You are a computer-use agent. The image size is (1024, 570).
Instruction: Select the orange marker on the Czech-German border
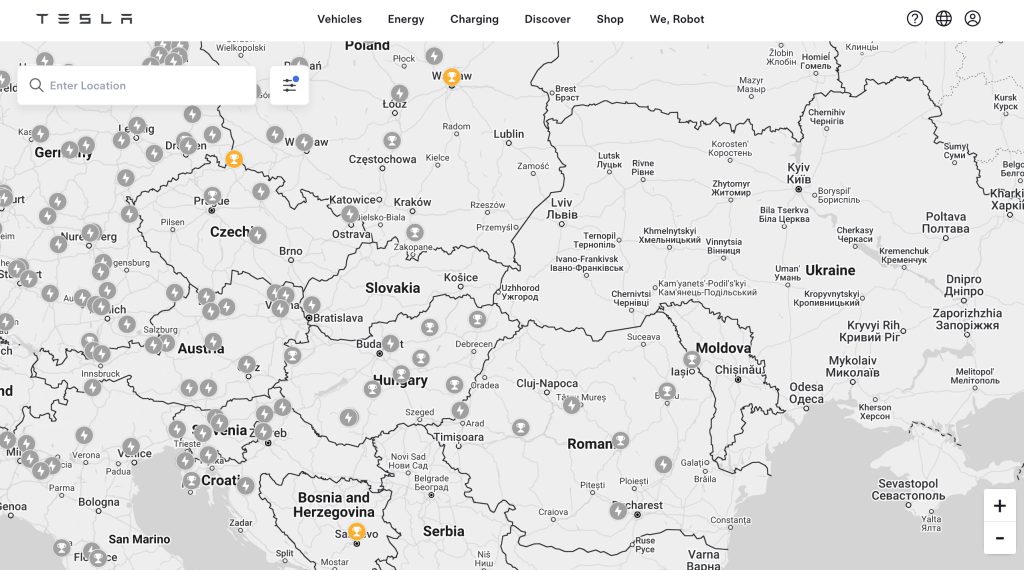pos(234,159)
